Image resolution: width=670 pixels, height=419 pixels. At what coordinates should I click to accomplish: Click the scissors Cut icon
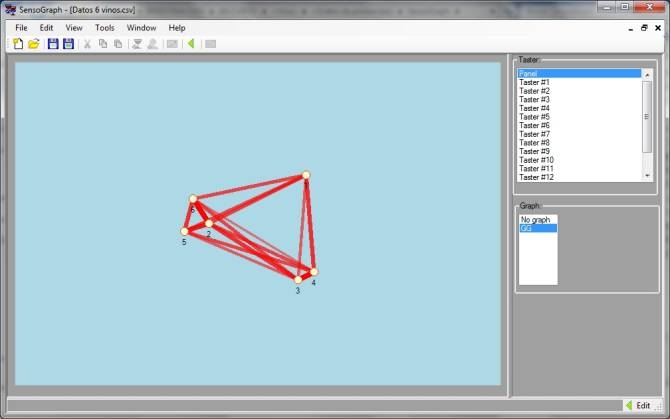(87, 44)
